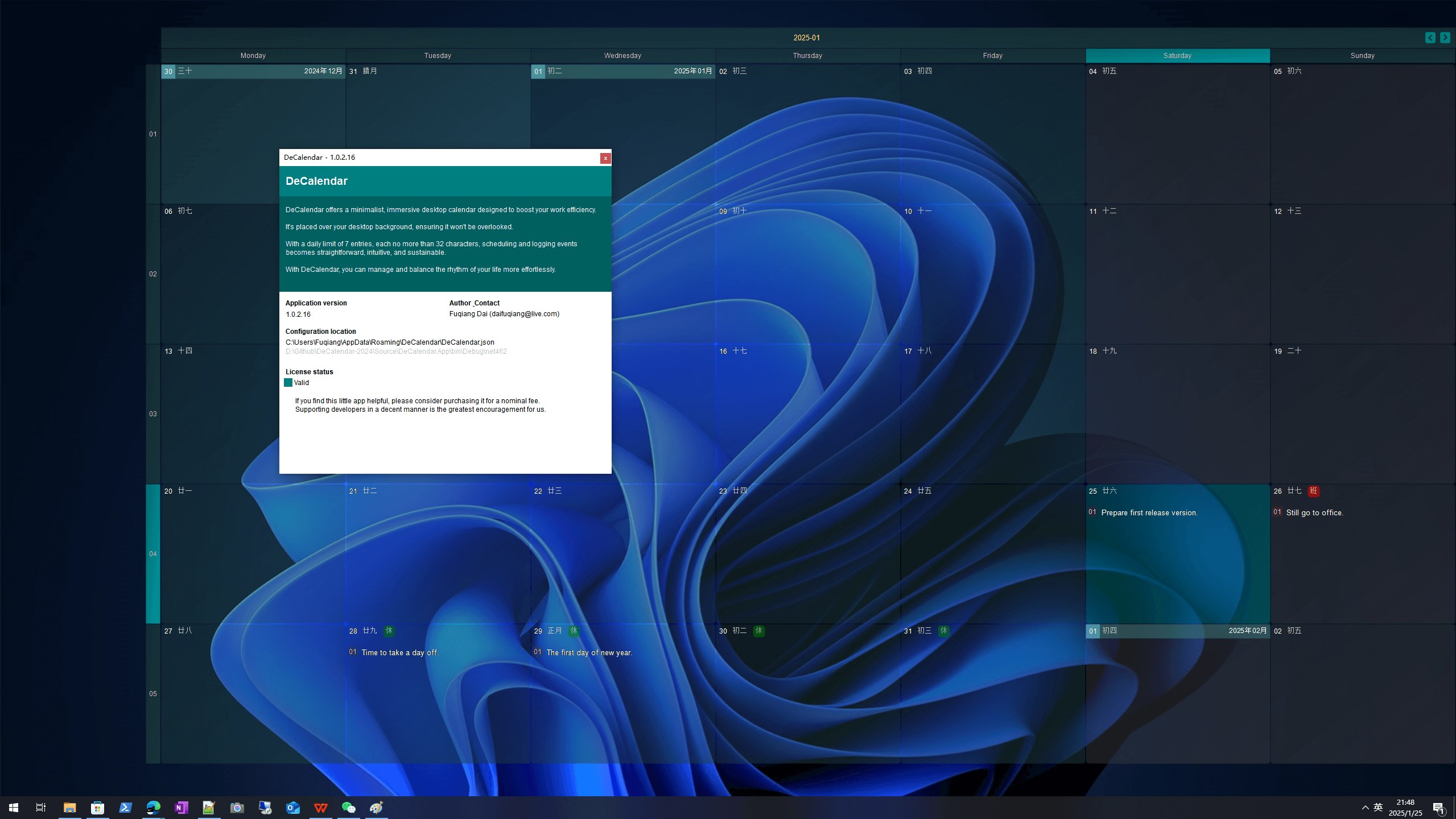Open WeChat from the taskbar
The width and height of the screenshot is (1456, 819).
pos(348,808)
